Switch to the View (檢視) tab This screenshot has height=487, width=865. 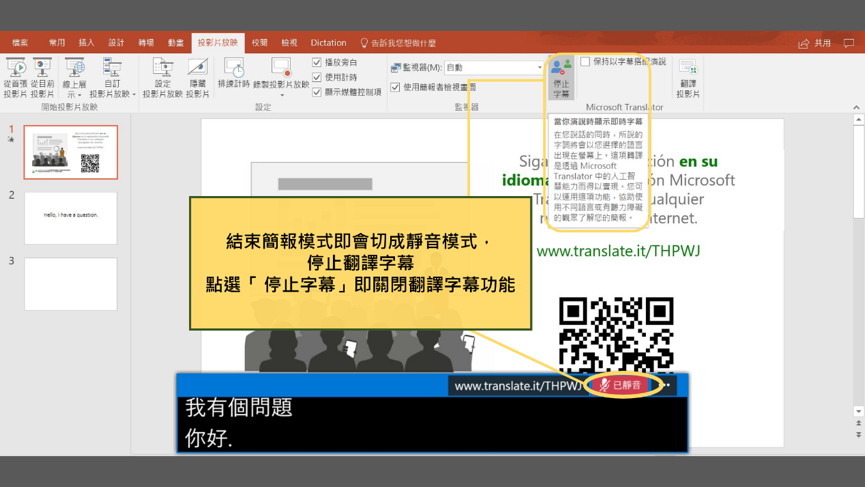pyautogui.click(x=289, y=43)
